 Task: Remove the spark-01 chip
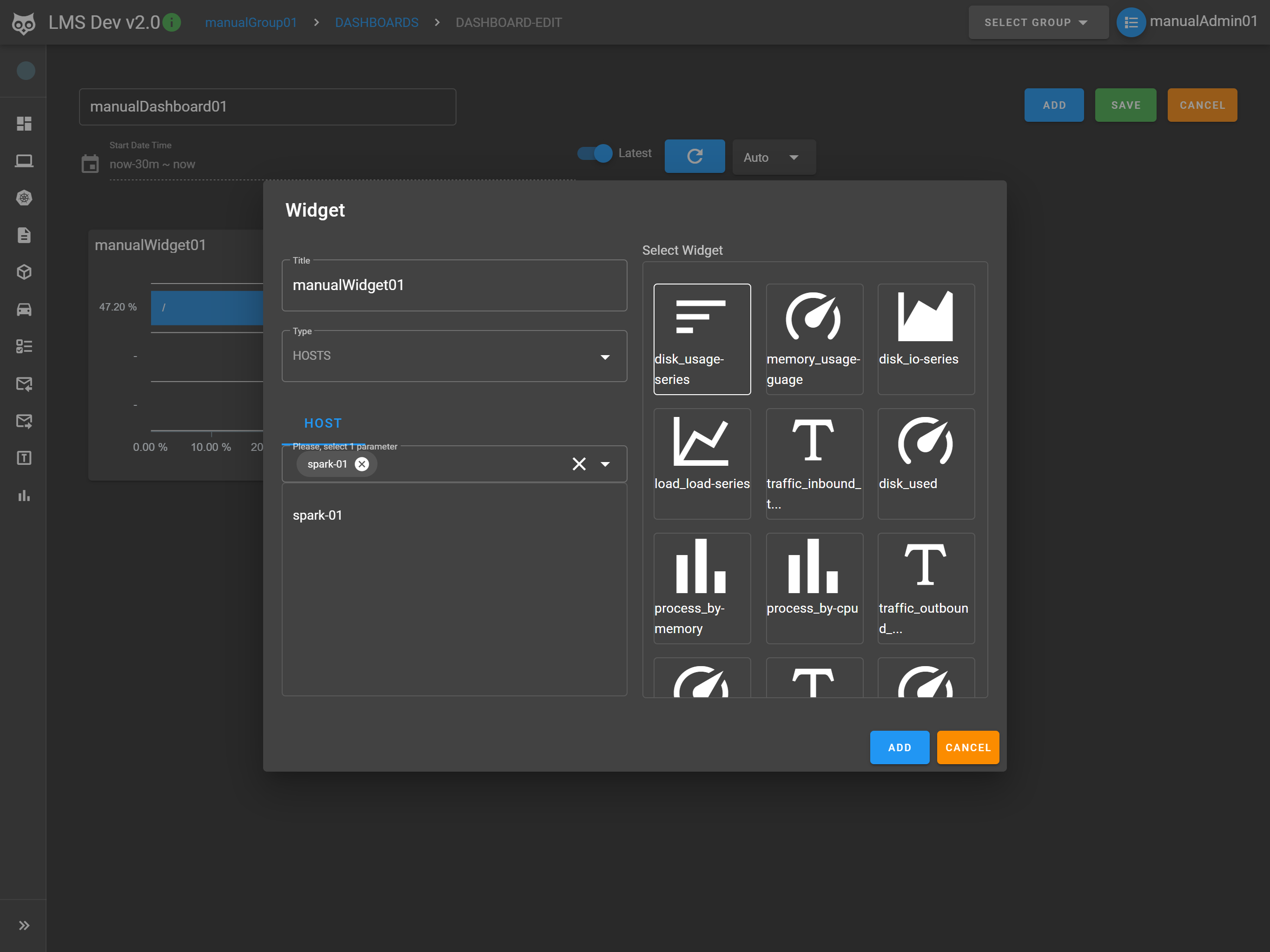[362, 464]
